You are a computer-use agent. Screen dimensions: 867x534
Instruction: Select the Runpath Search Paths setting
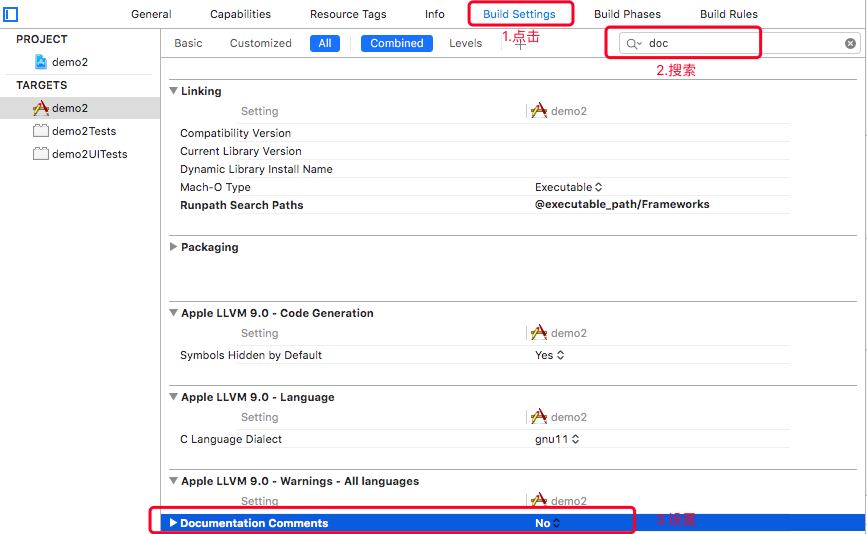pyautogui.click(x=242, y=205)
